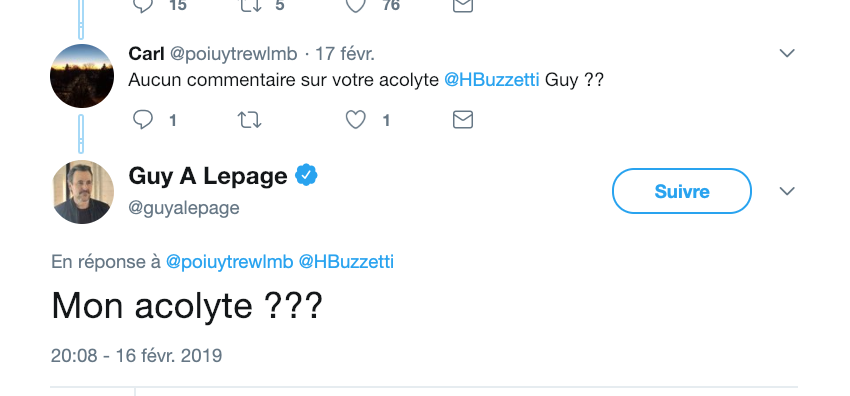
Task: Expand options chevron on Carl's tweet
Action: [x=787, y=53]
